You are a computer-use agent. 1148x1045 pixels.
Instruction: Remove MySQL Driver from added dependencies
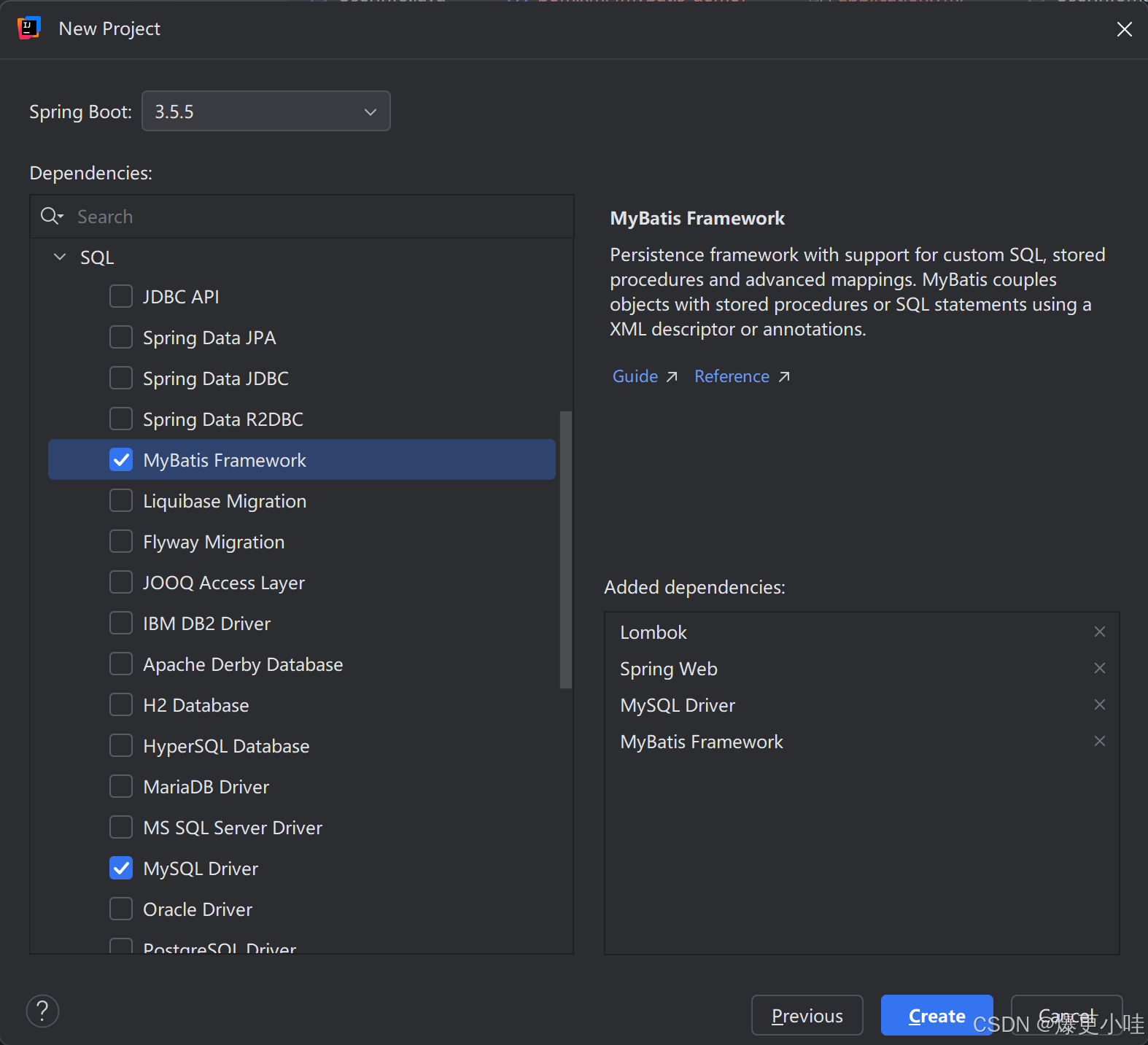pyautogui.click(x=1100, y=704)
